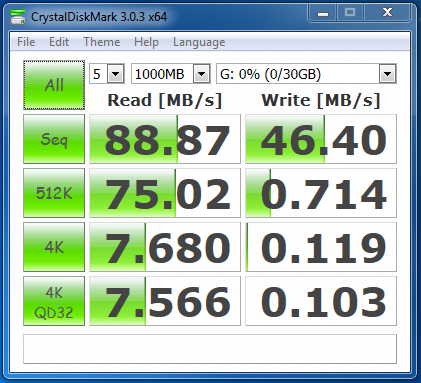Open the test count dropdown showing 5
Image resolution: width=421 pixels, height=383 pixels.
point(107,74)
